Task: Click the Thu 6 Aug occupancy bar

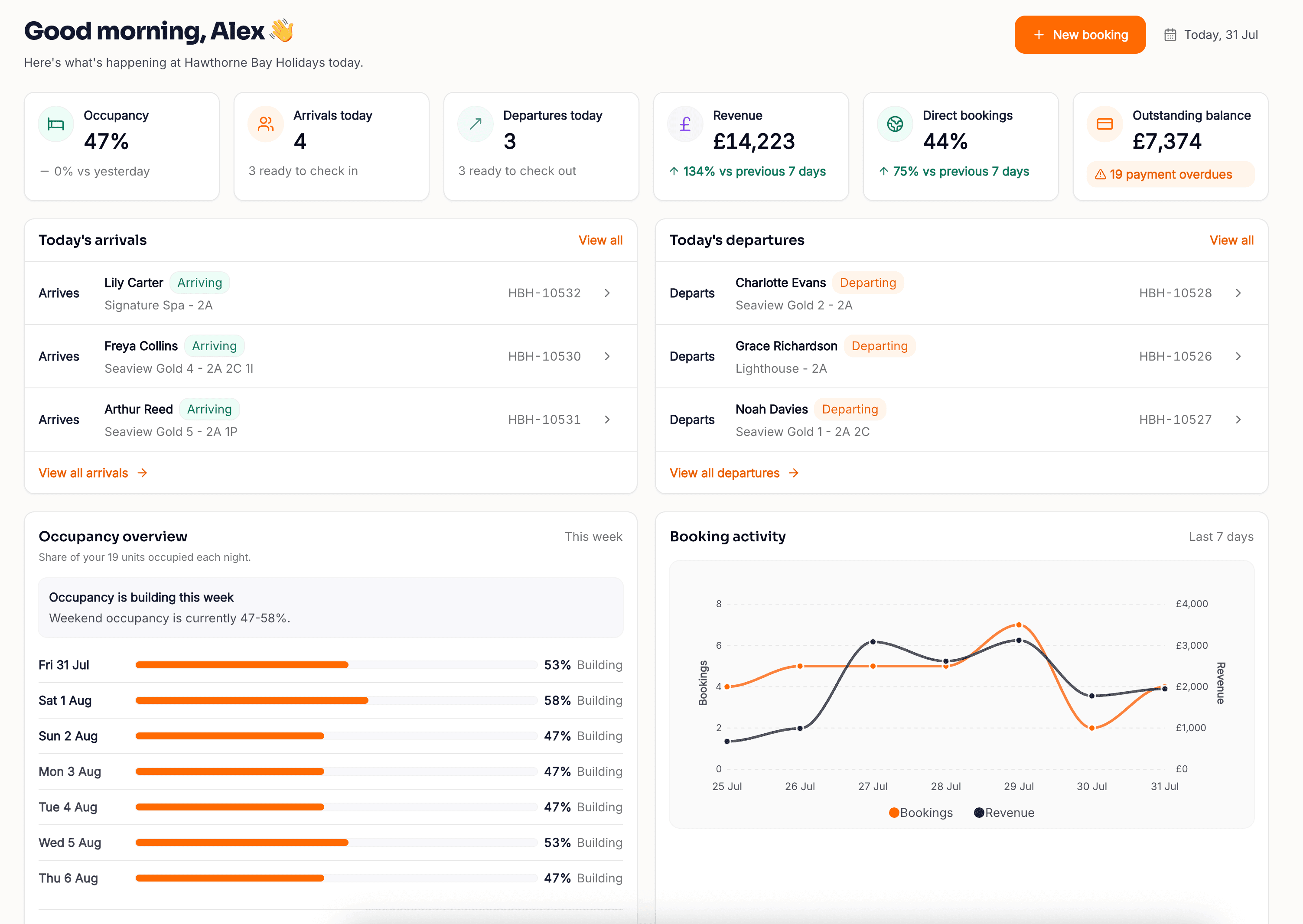Action: tap(336, 878)
